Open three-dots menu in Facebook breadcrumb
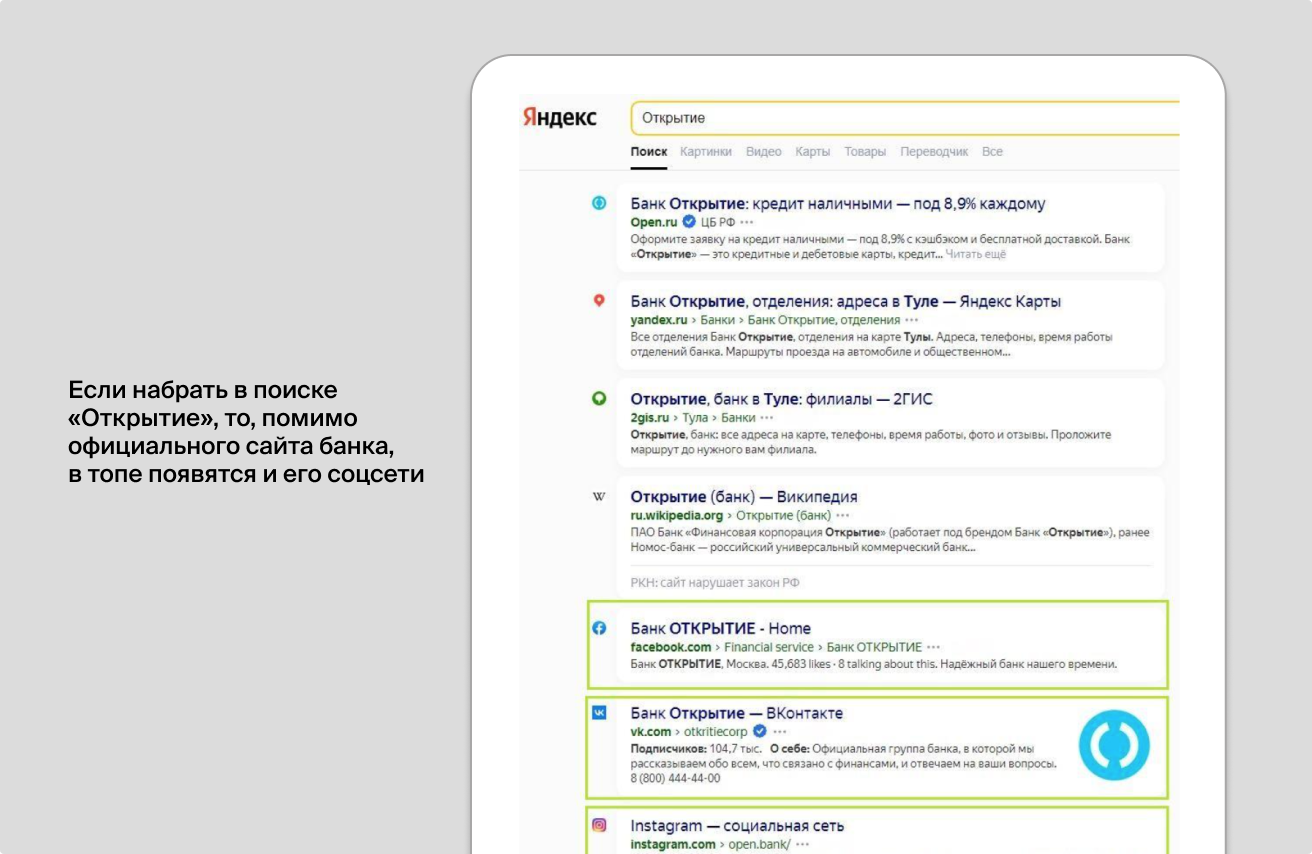This screenshot has height=854, width=1312. 934,647
